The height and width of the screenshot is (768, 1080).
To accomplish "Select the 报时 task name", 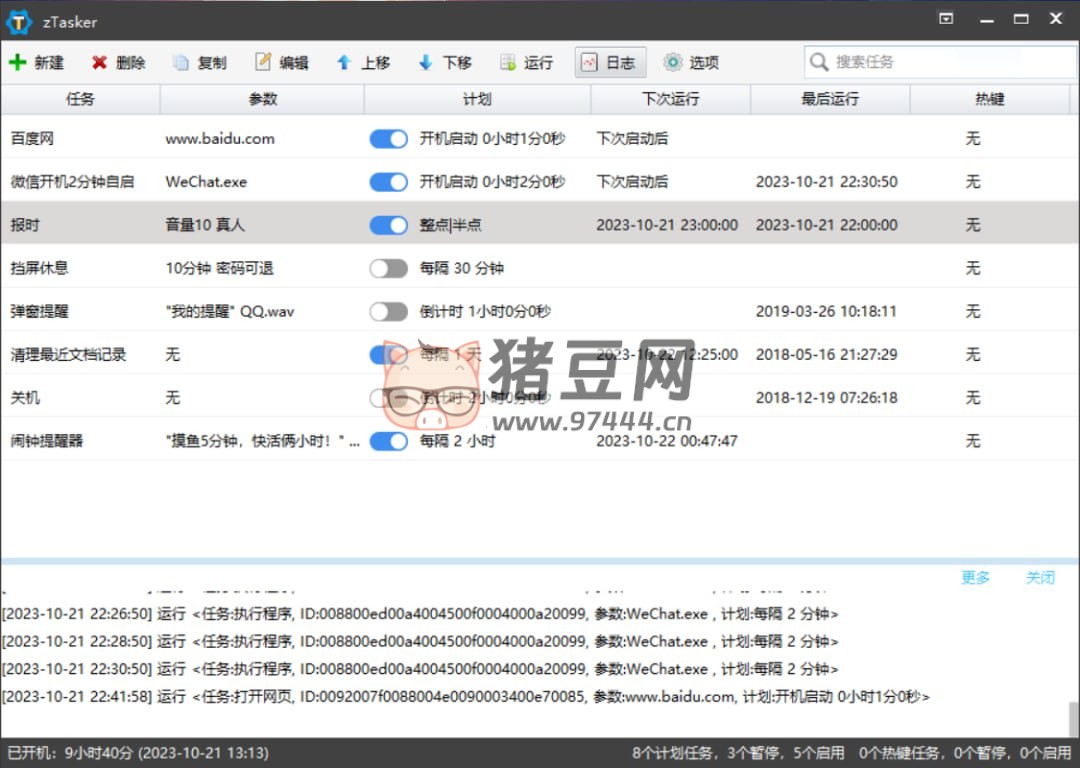I will click(25, 225).
